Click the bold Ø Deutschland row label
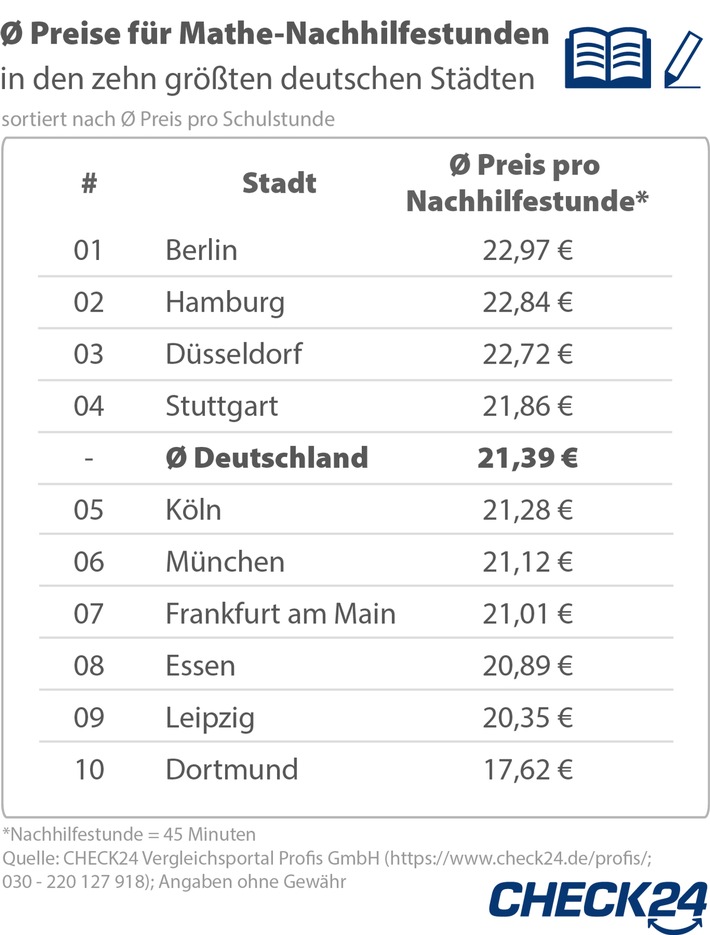 266,458
